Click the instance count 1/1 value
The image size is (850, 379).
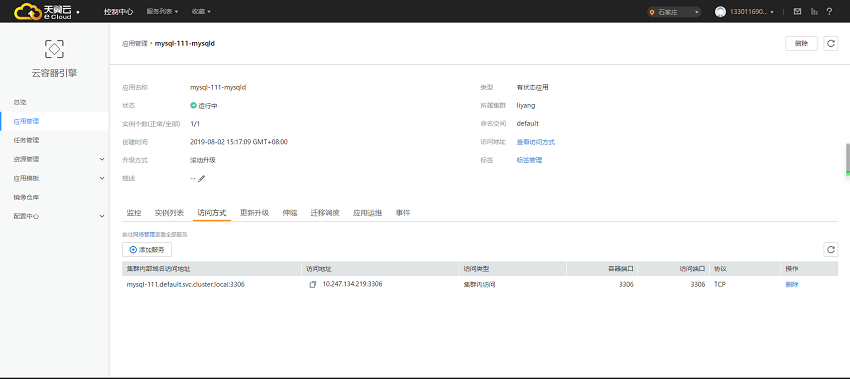[x=195, y=124]
